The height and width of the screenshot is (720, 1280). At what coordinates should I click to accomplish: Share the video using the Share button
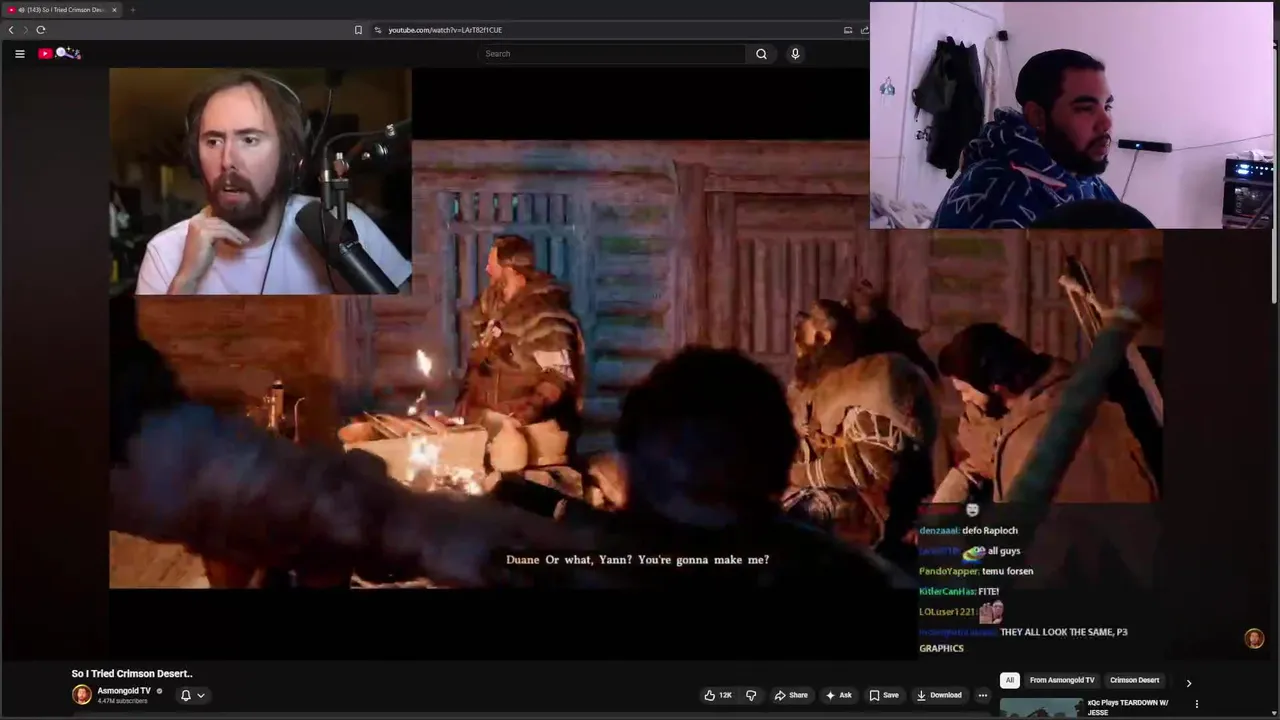tap(791, 695)
